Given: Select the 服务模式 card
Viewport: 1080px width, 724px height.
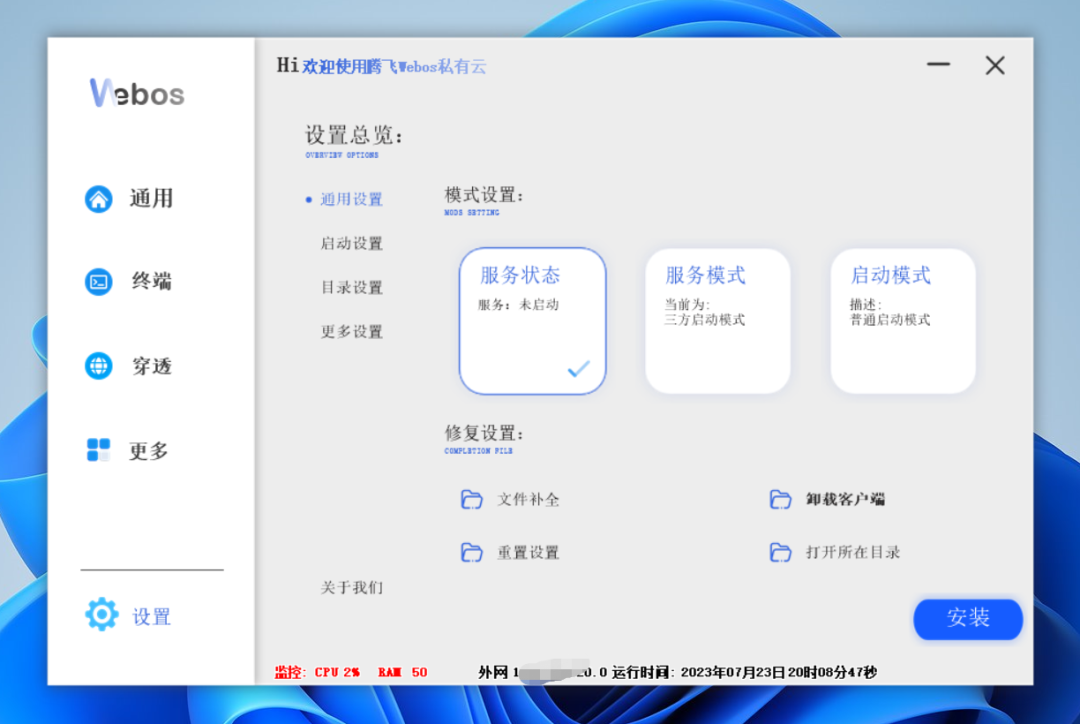Looking at the screenshot, I should pos(718,321).
